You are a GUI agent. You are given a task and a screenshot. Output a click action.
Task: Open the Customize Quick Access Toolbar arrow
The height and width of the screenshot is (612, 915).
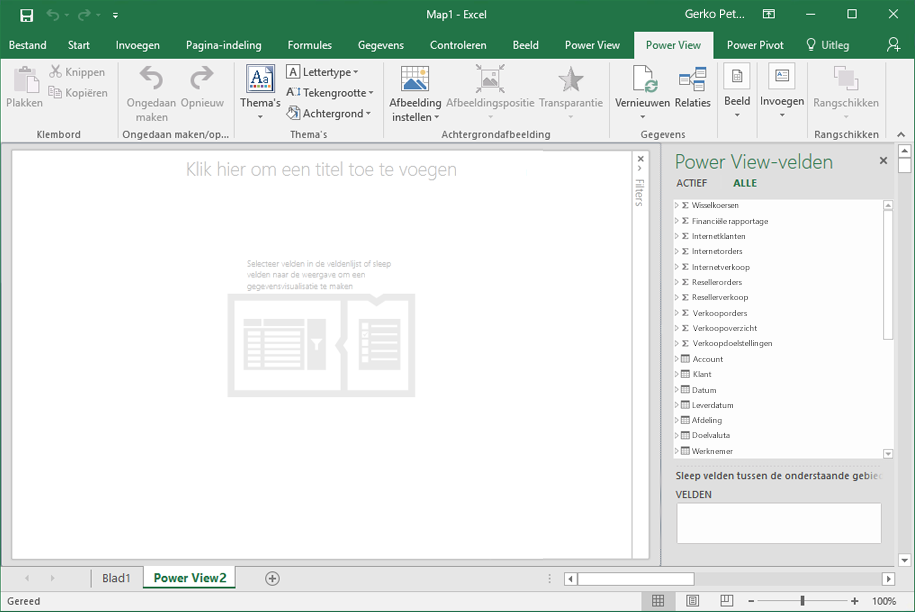(x=116, y=16)
